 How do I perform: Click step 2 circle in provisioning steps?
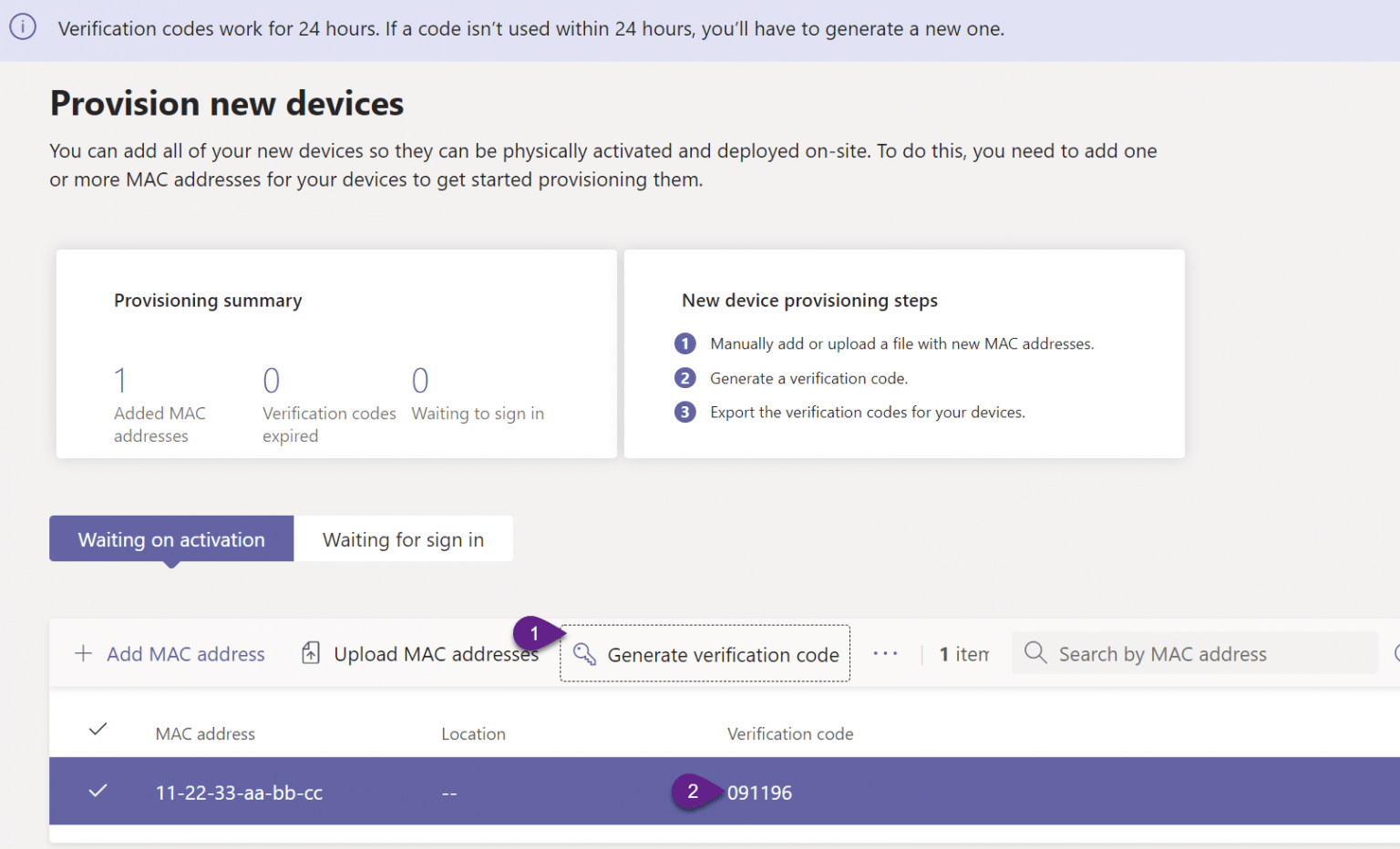(685, 377)
